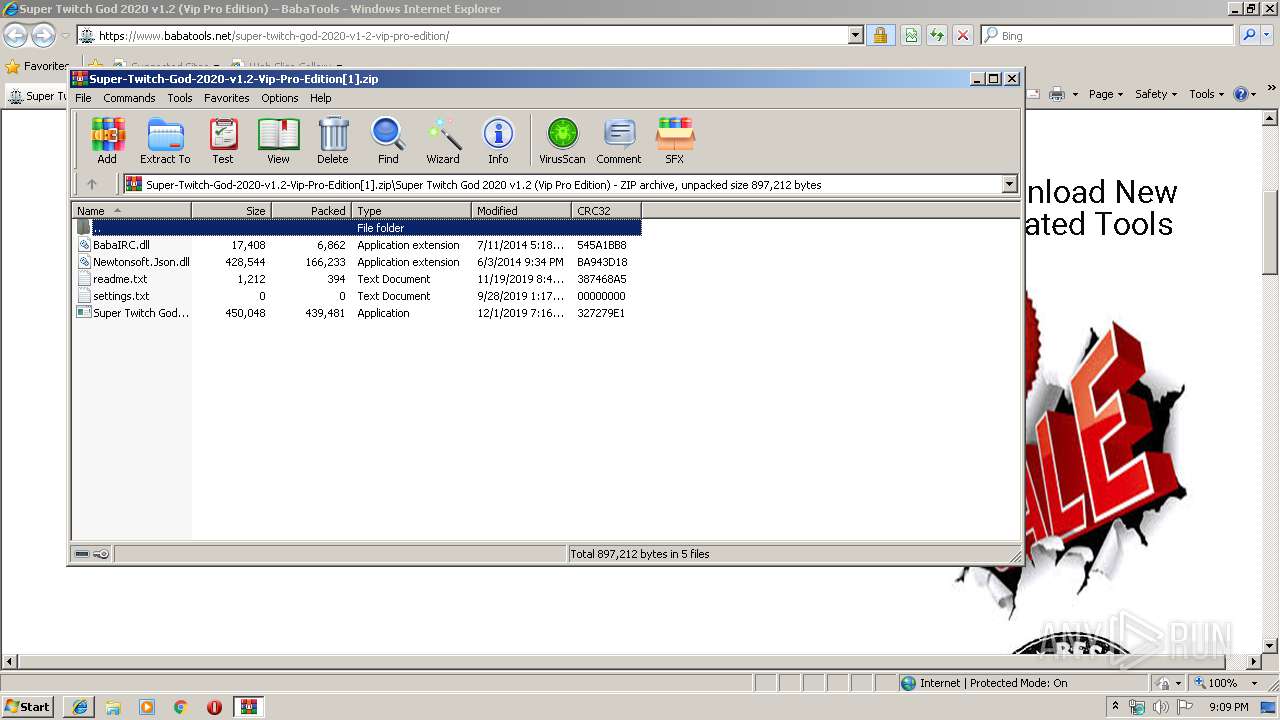The image size is (1280, 720).
Task: Open the IE Page dropdown menu
Action: (x=1106, y=94)
